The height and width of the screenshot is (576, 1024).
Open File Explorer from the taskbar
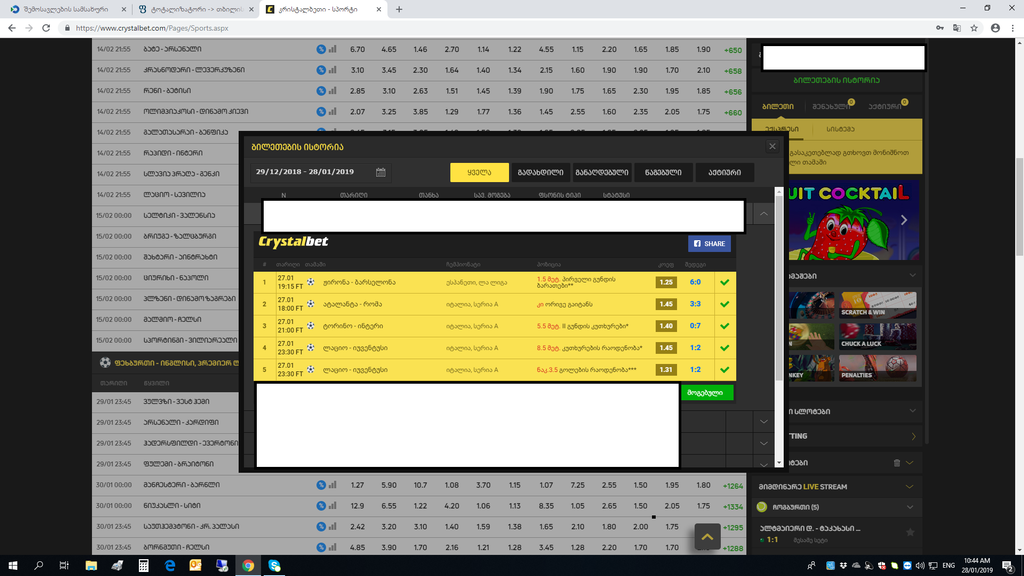91,566
